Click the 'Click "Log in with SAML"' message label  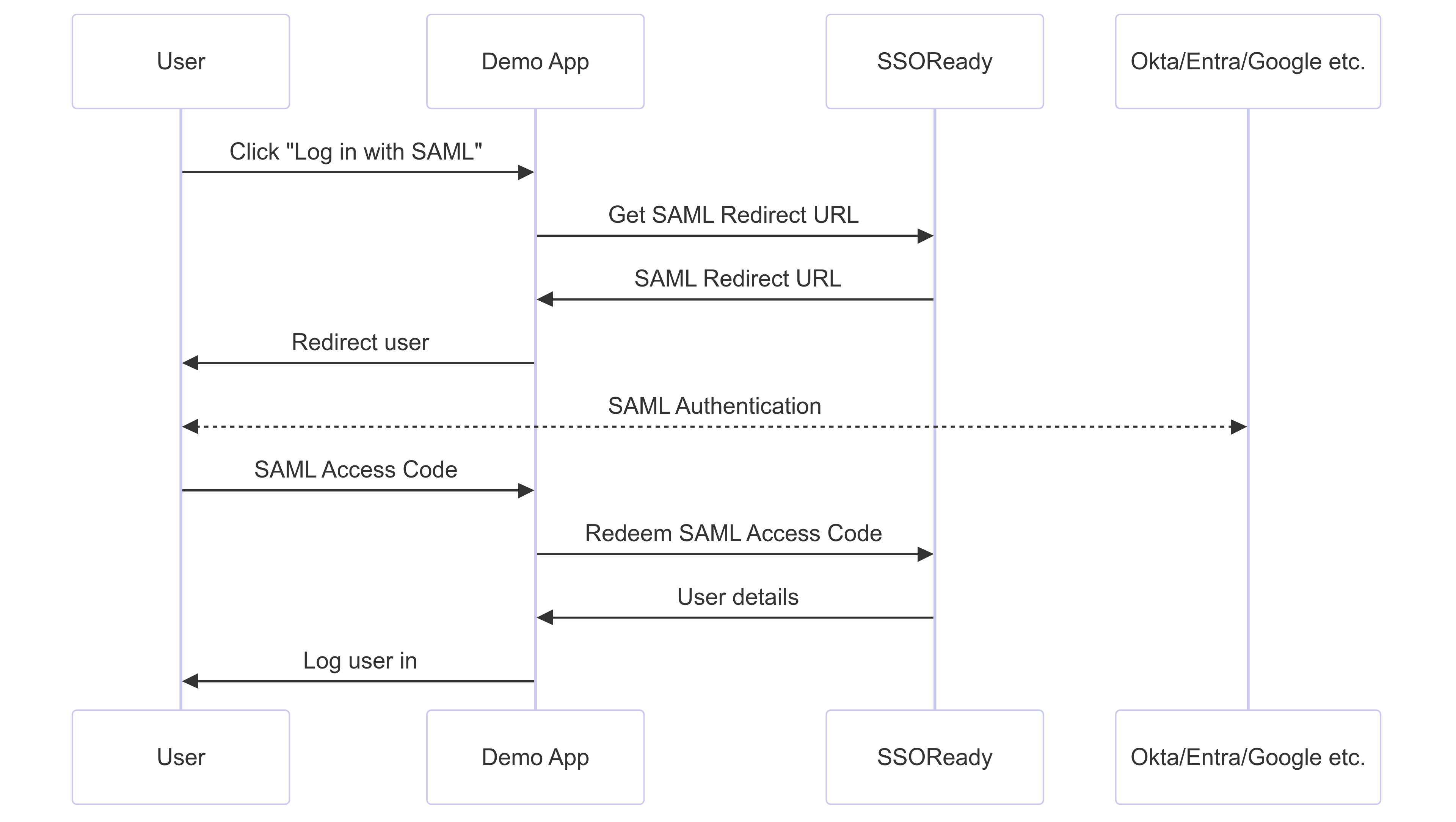tap(356, 152)
